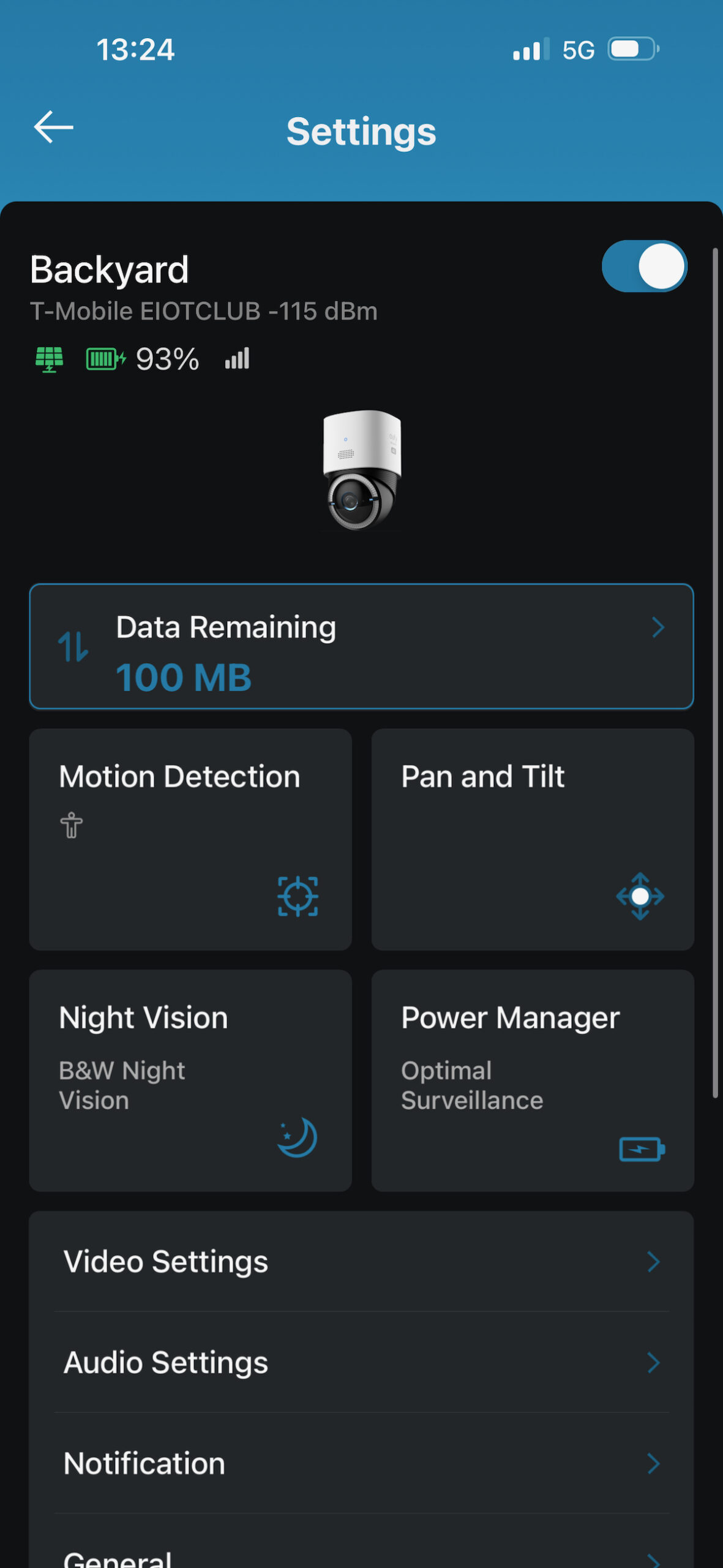Tap the cellular signal bars under Backyard
This screenshot has width=723, height=1568.
point(237,358)
